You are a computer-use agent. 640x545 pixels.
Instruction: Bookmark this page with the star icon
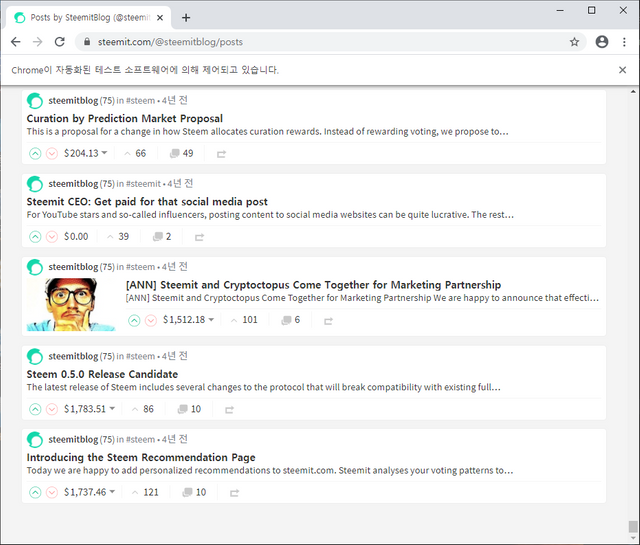[x=574, y=42]
